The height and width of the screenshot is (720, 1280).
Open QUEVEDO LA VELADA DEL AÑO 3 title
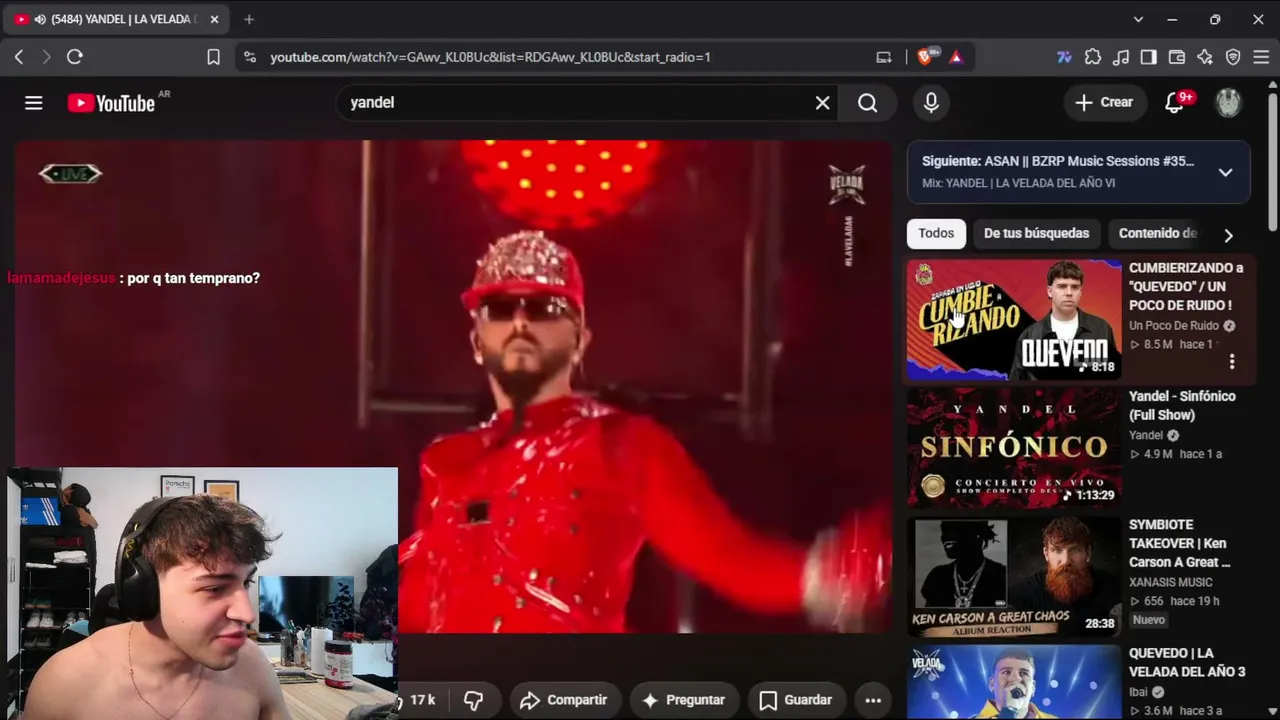pyautogui.click(x=1187, y=662)
